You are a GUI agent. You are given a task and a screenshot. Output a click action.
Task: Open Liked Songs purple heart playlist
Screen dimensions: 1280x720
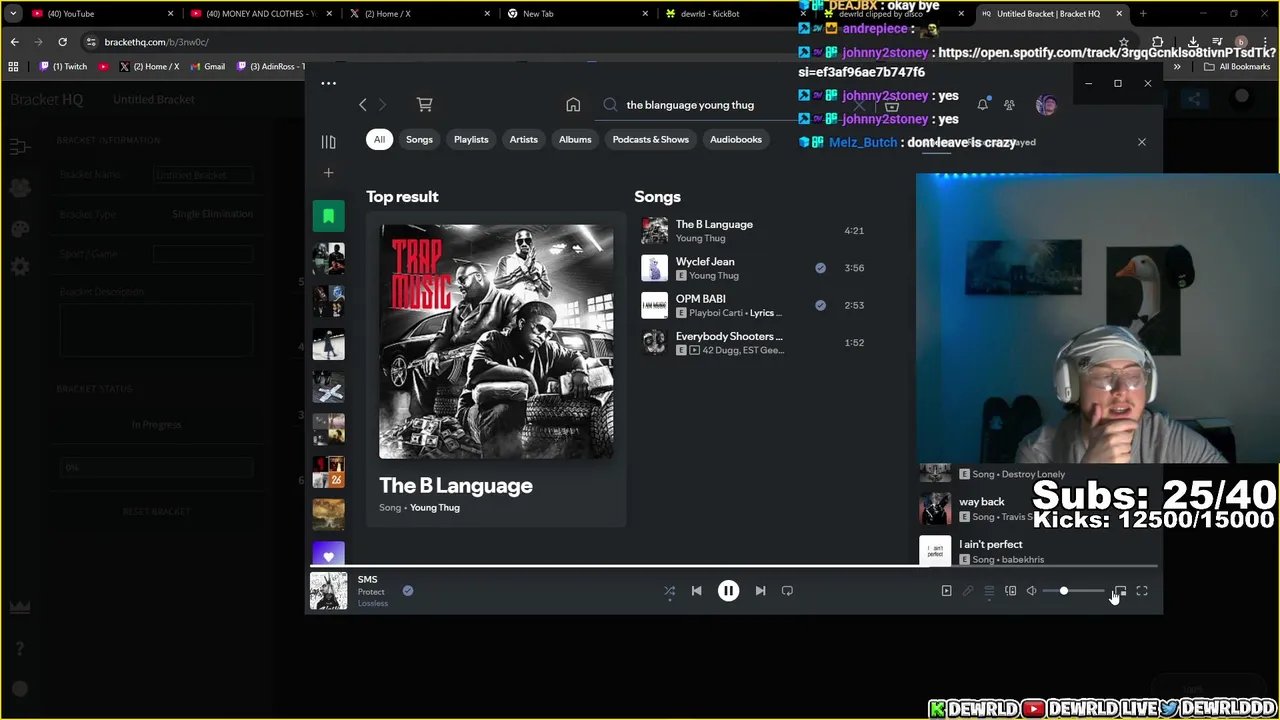[328, 555]
